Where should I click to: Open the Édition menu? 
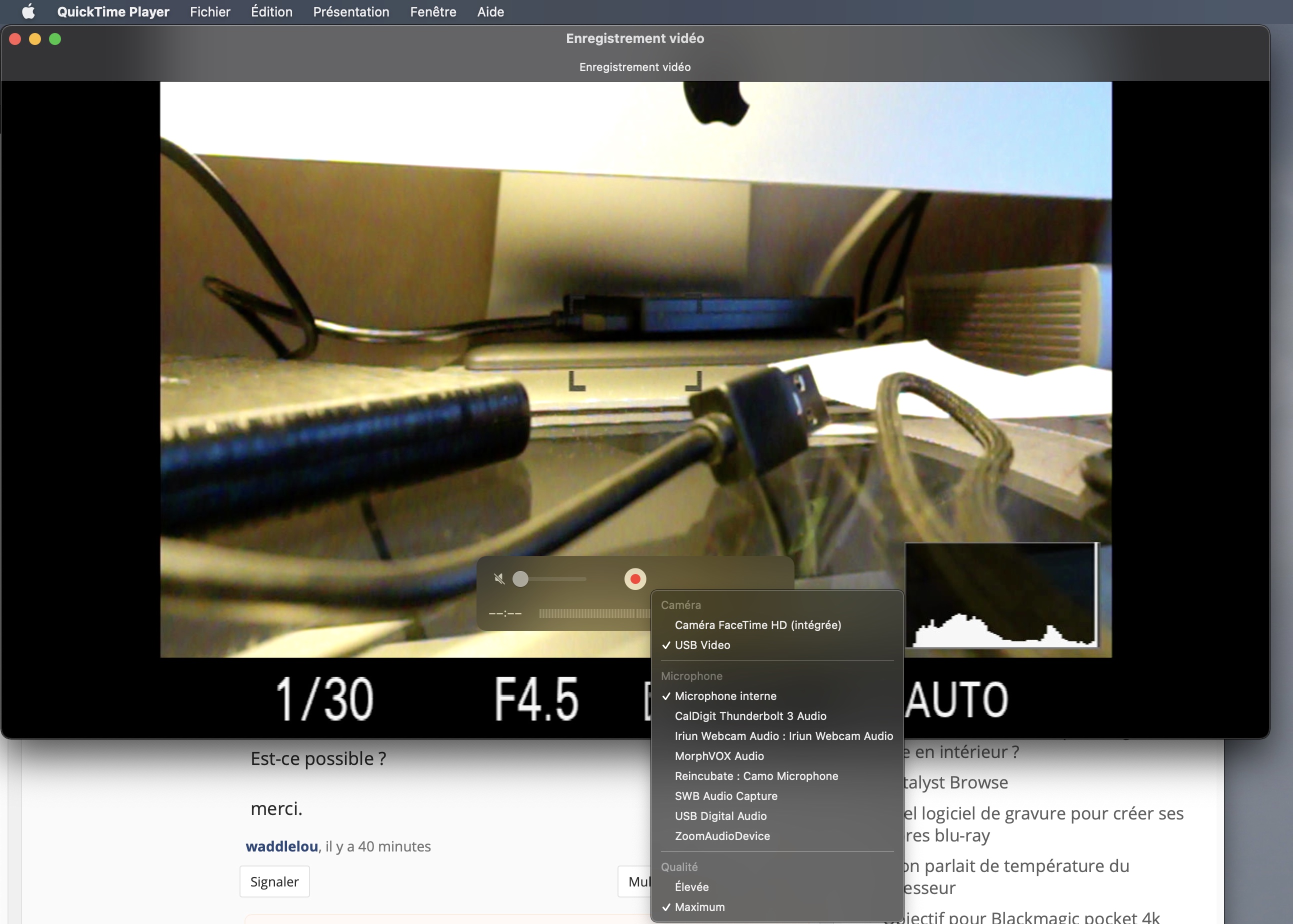[x=271, y=12]
